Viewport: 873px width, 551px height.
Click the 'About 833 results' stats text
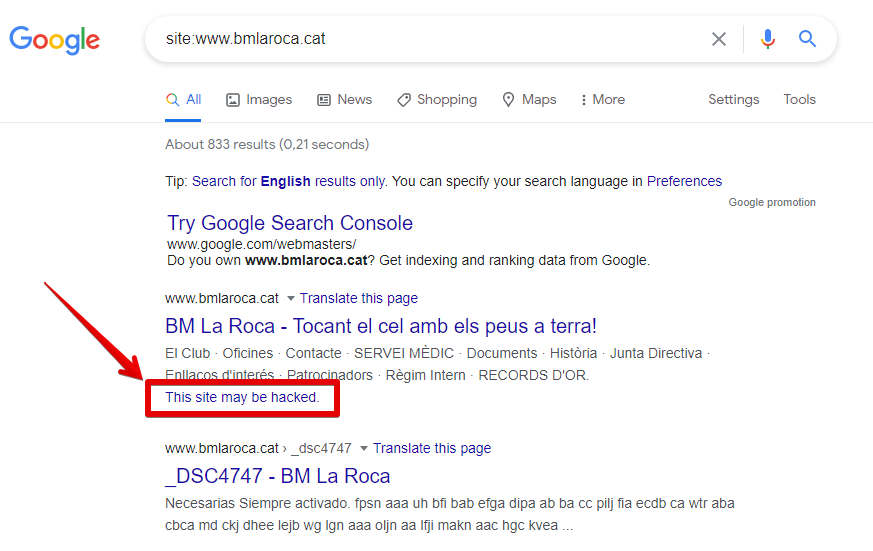(x=267, y=145)
